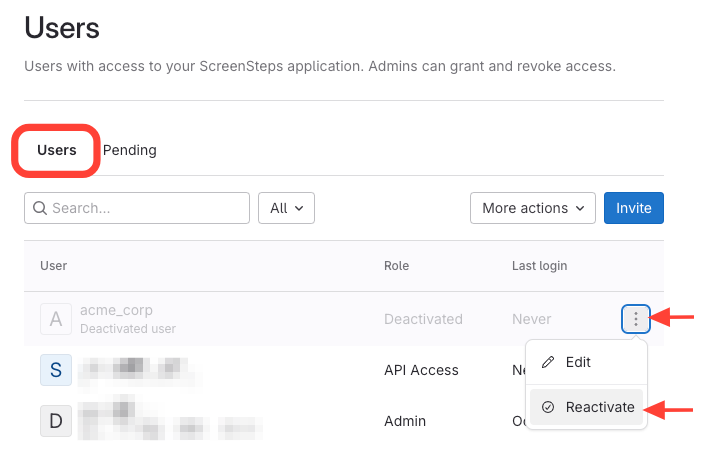Screen dimensions: 721x455
Task: Click the magnifier icon in the search box
Action: (x=41, y=208)
